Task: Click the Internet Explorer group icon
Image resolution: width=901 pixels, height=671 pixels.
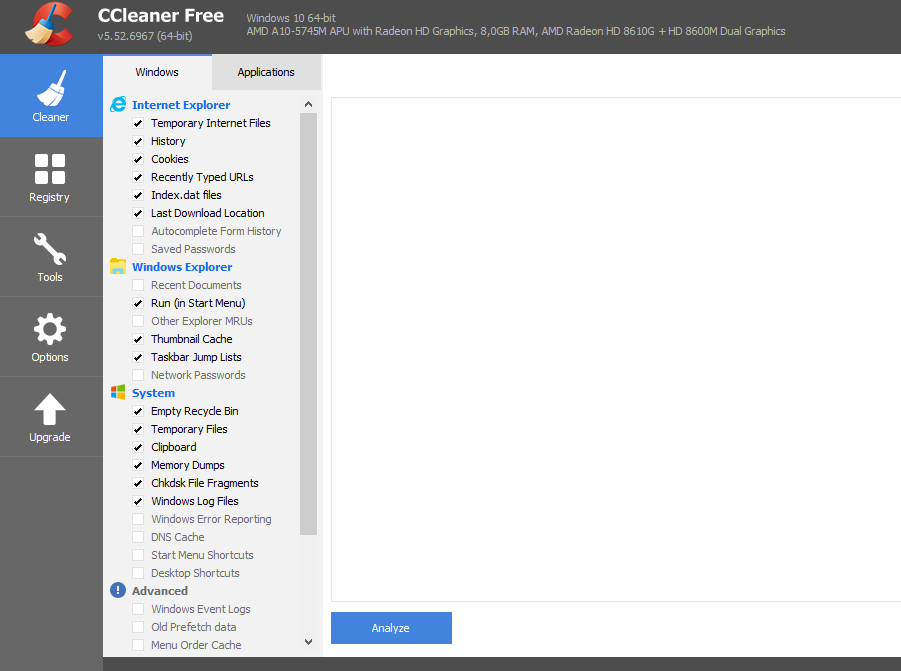Action: point(118,105)
